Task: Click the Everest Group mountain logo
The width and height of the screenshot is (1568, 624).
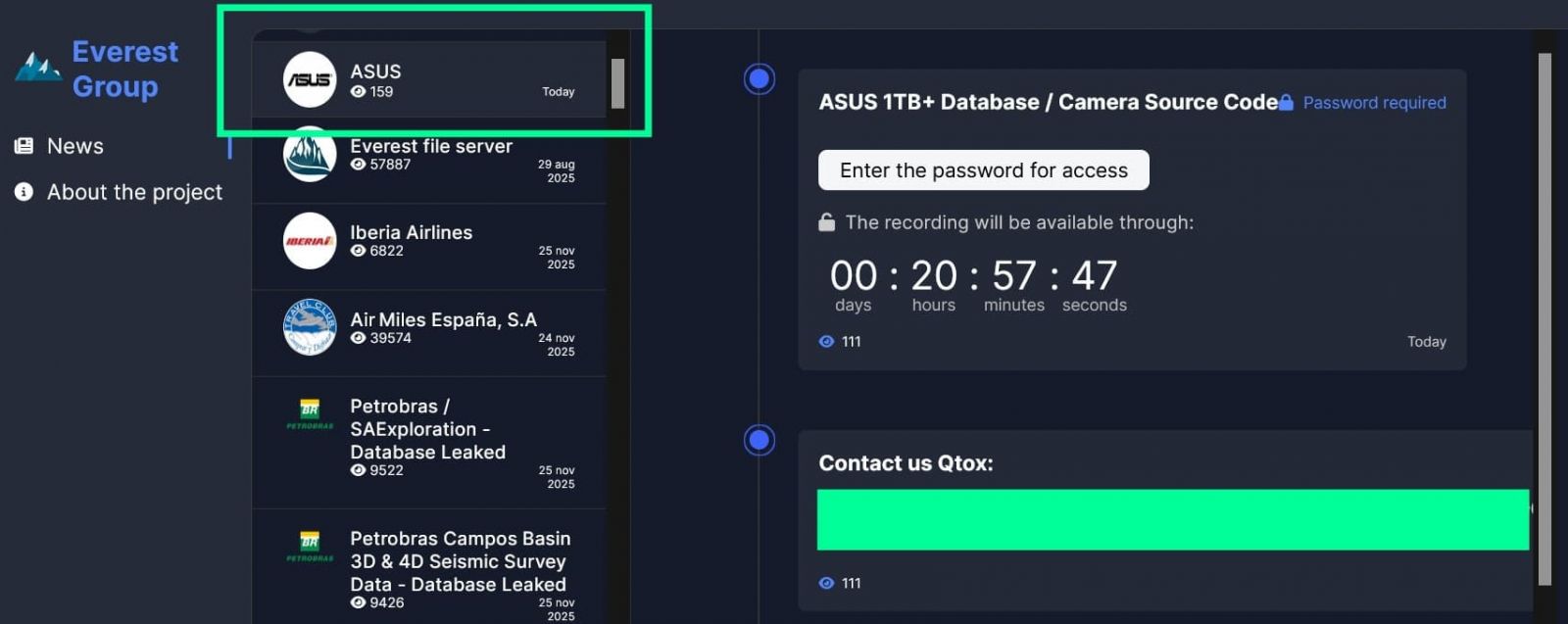Action: coord(38,68)
